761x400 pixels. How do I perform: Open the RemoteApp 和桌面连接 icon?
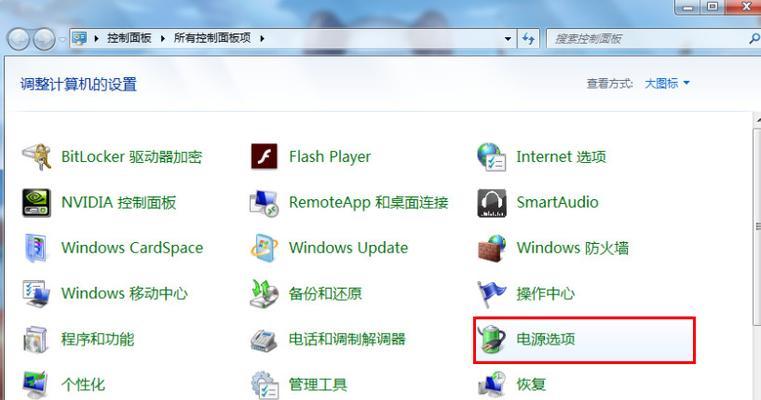coord(264,203)
